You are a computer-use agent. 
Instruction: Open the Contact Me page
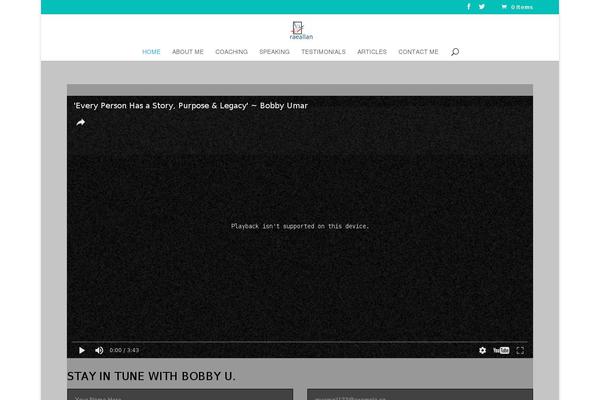(418, 52)
